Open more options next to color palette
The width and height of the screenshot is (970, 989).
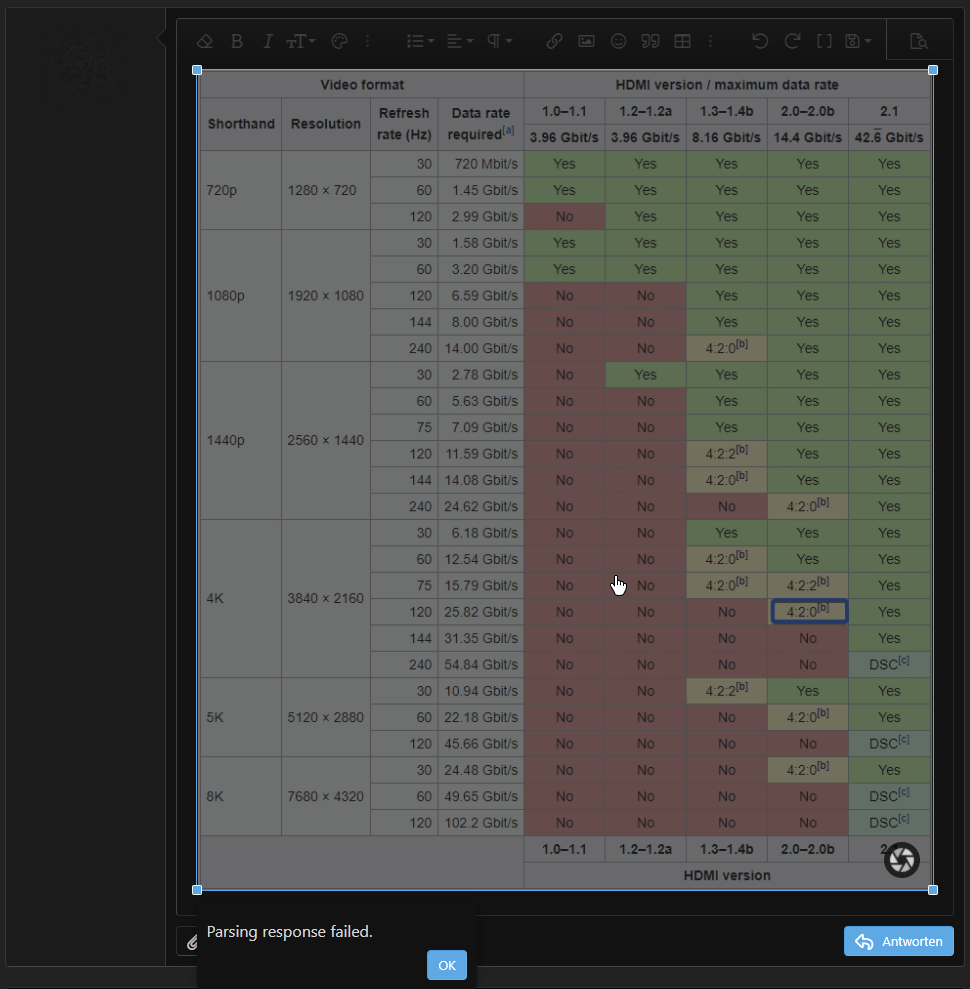(367, 42)
